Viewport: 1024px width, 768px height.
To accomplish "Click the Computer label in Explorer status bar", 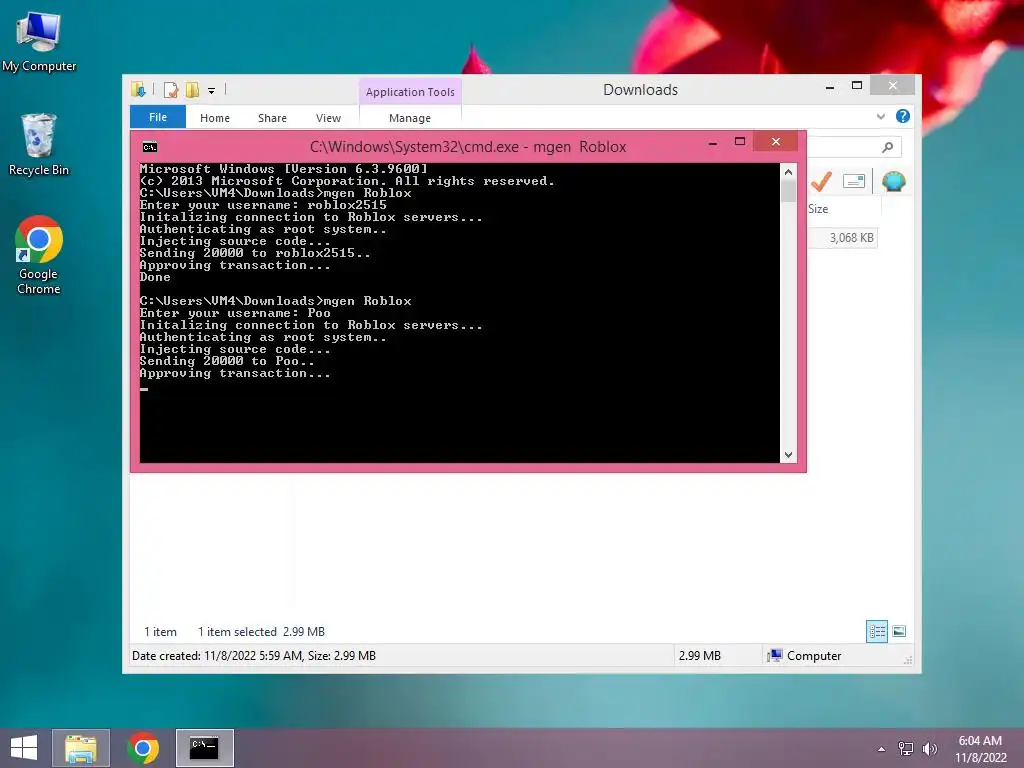I will point(814,656).
